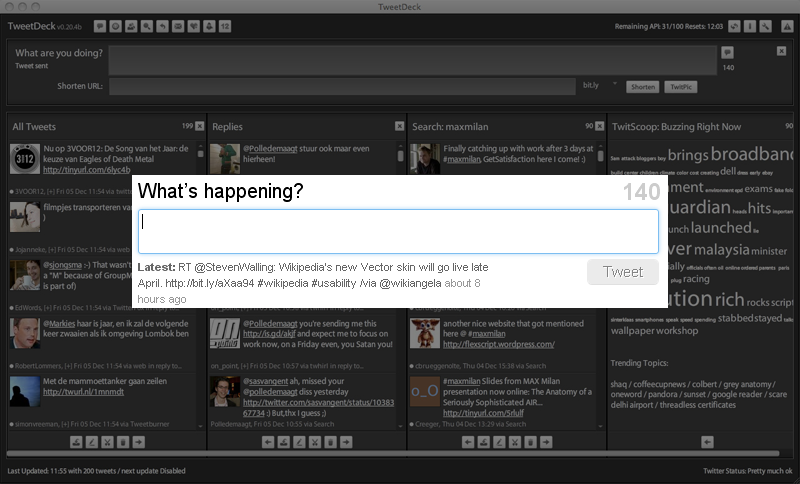Open http://twurl.nl/1mnmdt link
800x484 pixels.
tap(83, 392)
